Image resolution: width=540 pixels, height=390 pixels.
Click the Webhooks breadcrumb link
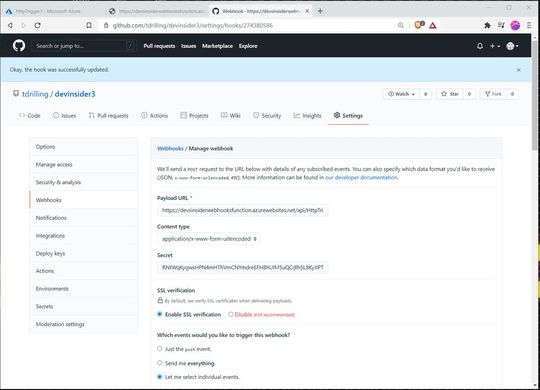[x=170, y=148]
